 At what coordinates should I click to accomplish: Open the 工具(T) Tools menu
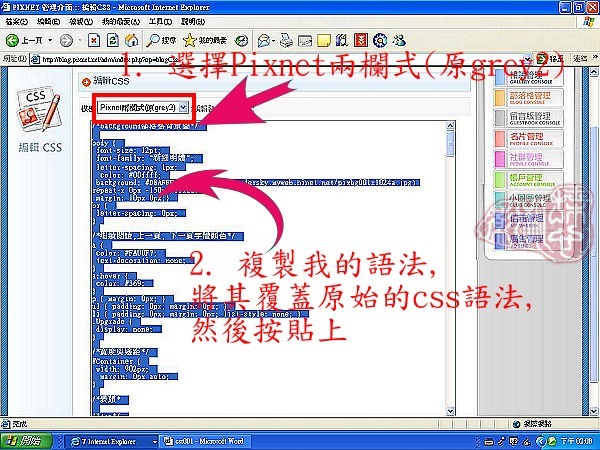pyautogui.click(x=160, y=22)
